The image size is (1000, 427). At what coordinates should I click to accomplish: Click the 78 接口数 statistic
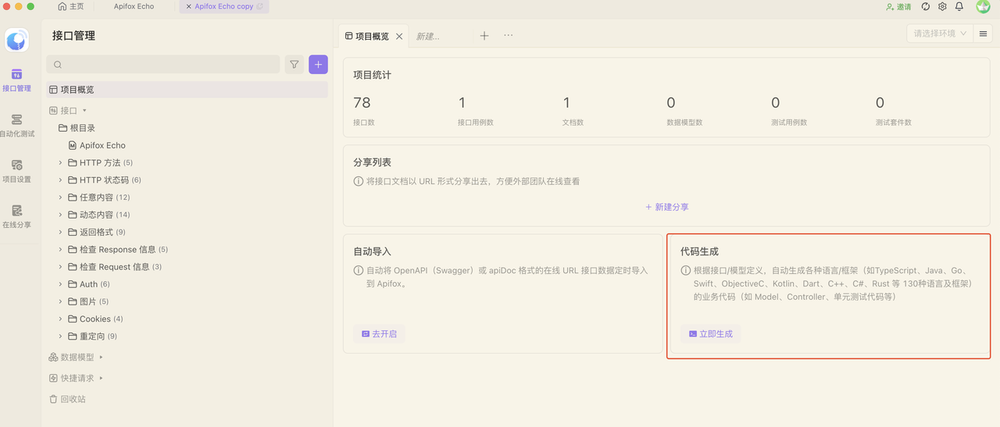[364, 110]
